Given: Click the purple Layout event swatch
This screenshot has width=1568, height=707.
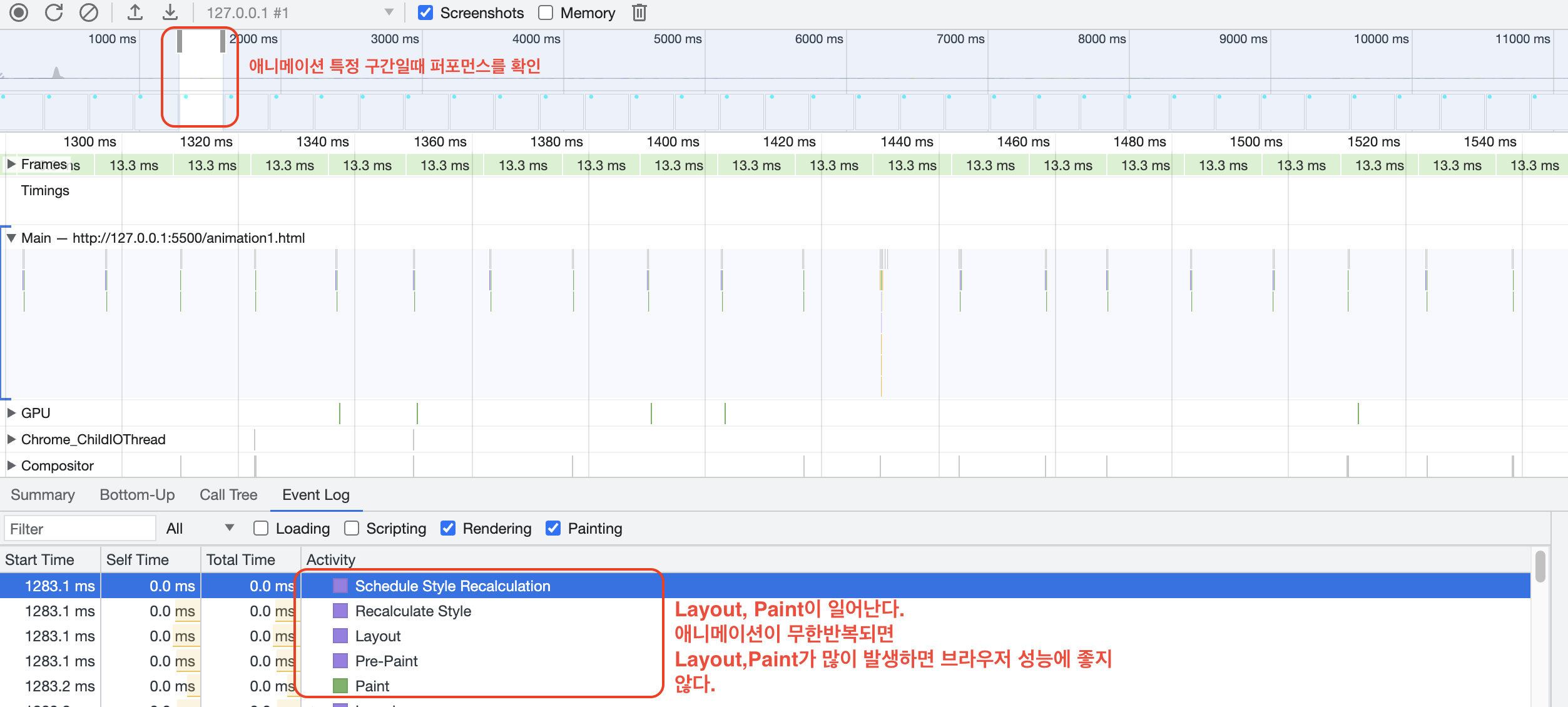Looking at the screenshot, I should pos(340,636).
